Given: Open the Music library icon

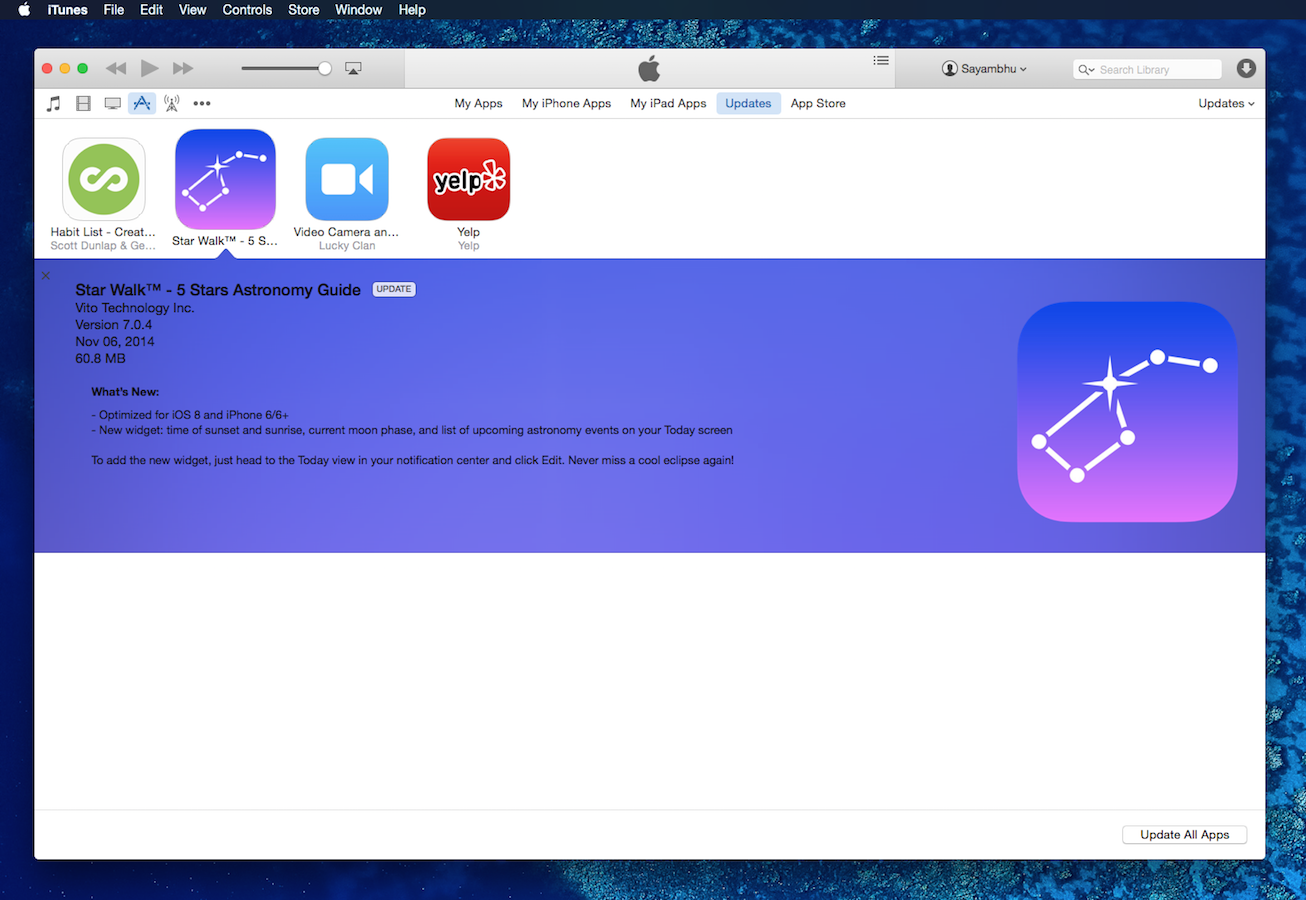Looking at the screenshot, I should point(54,103).
